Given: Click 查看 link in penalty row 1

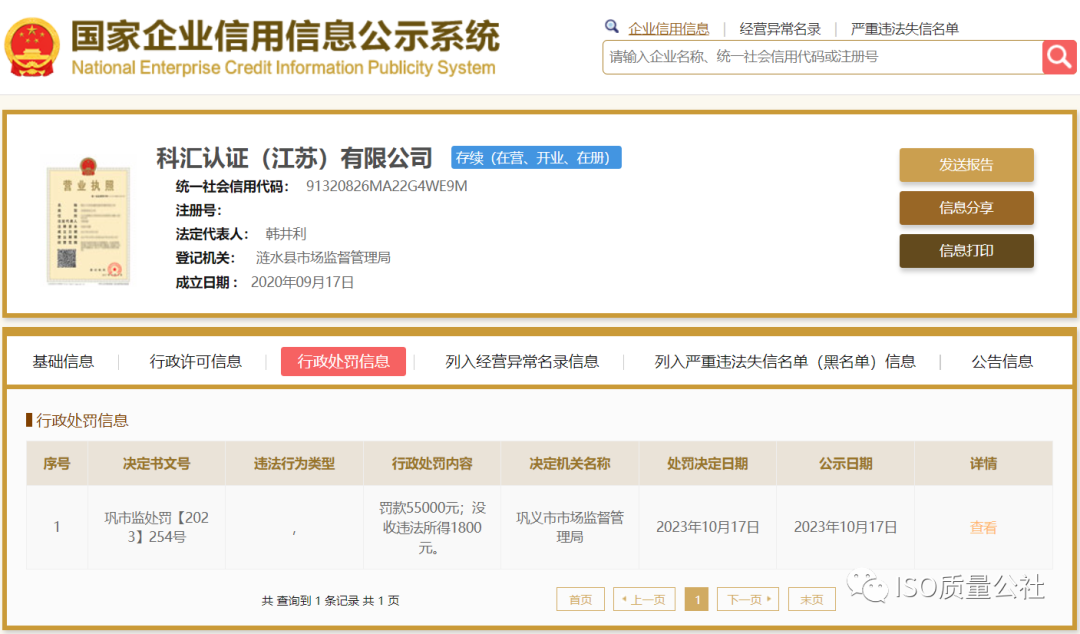Looking at the screenshot, I should 983,528.
